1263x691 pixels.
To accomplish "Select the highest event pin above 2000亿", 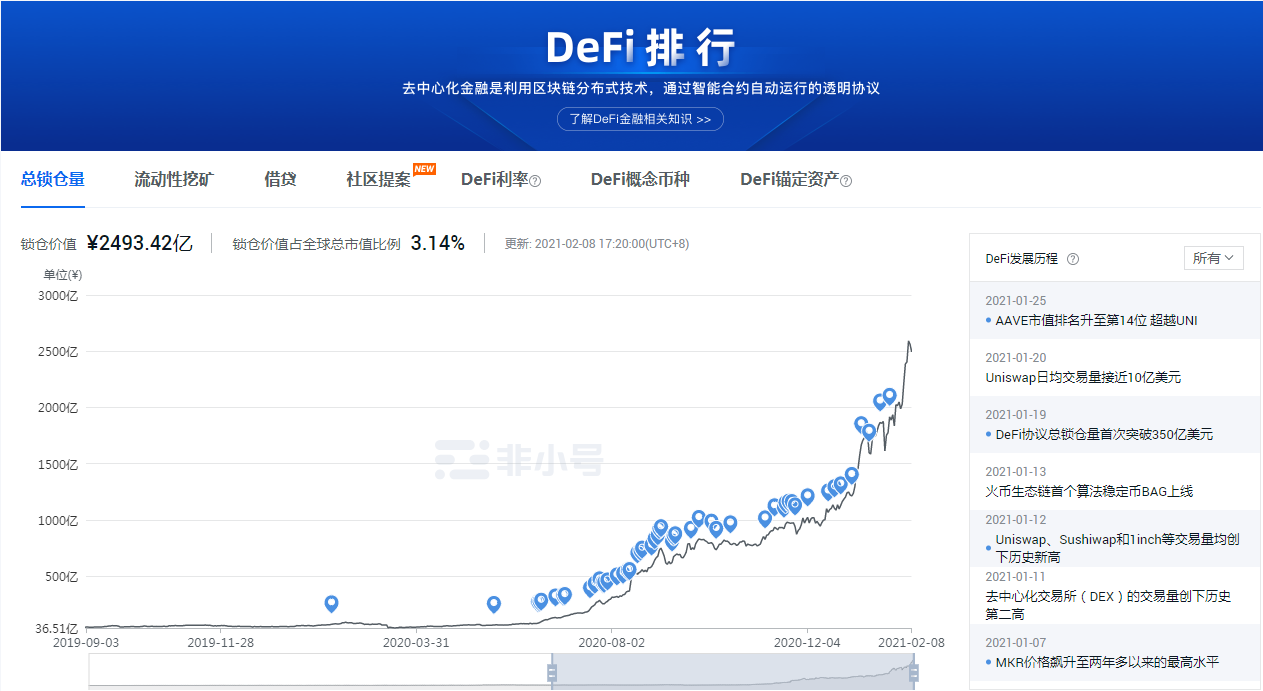I will pos(890,396).
